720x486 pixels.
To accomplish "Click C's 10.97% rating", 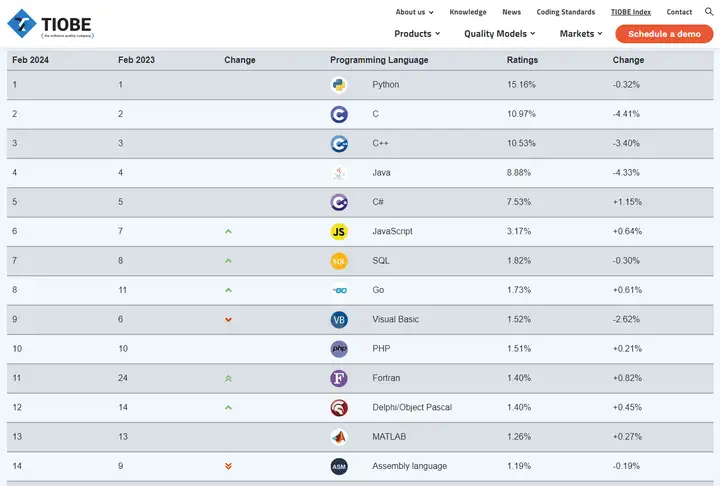I will pos(521,114).
